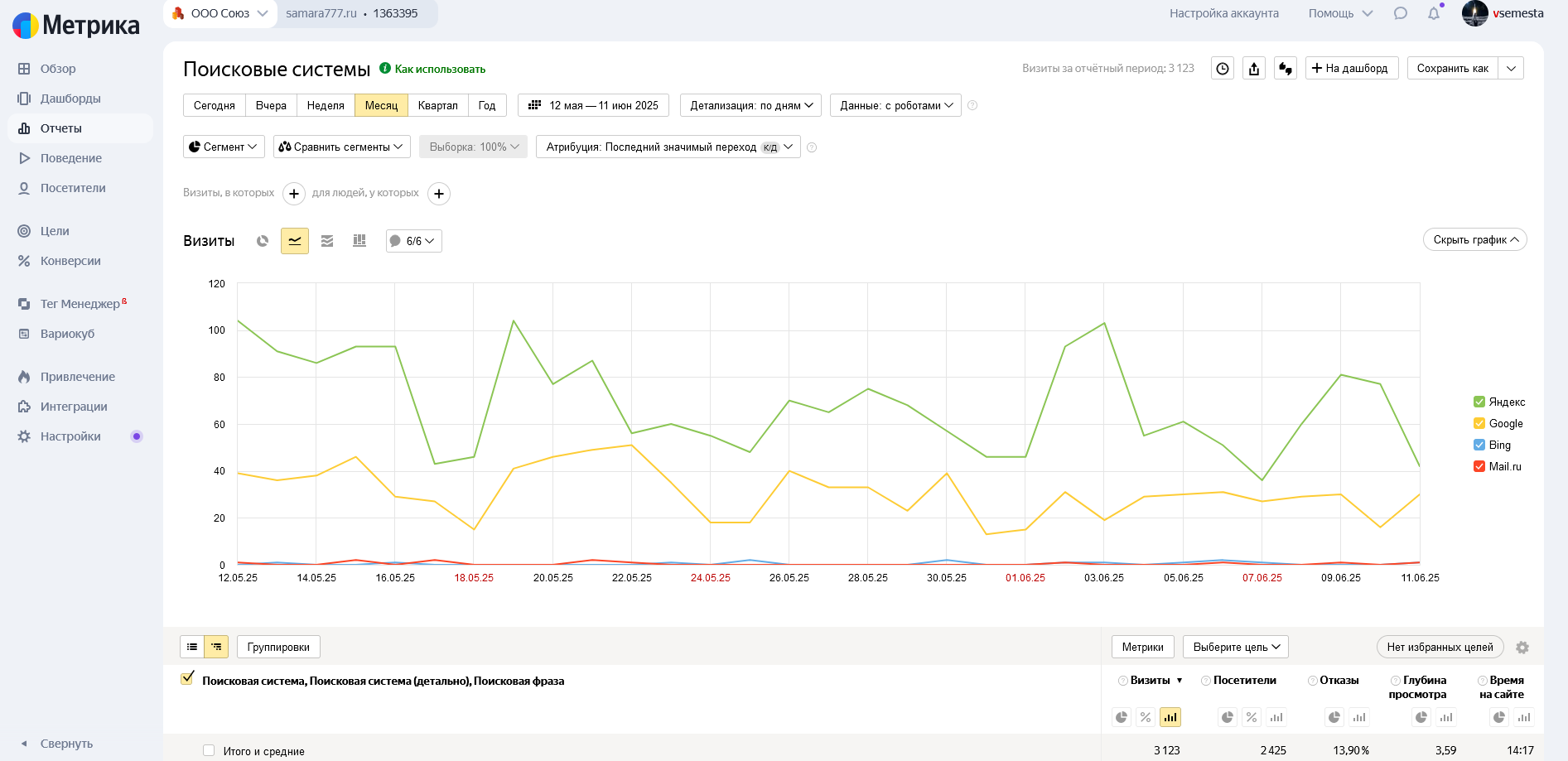Open Посетители person icon in sidebar
The height and width of the screenshot is (761, 1568).
[24, 188]
